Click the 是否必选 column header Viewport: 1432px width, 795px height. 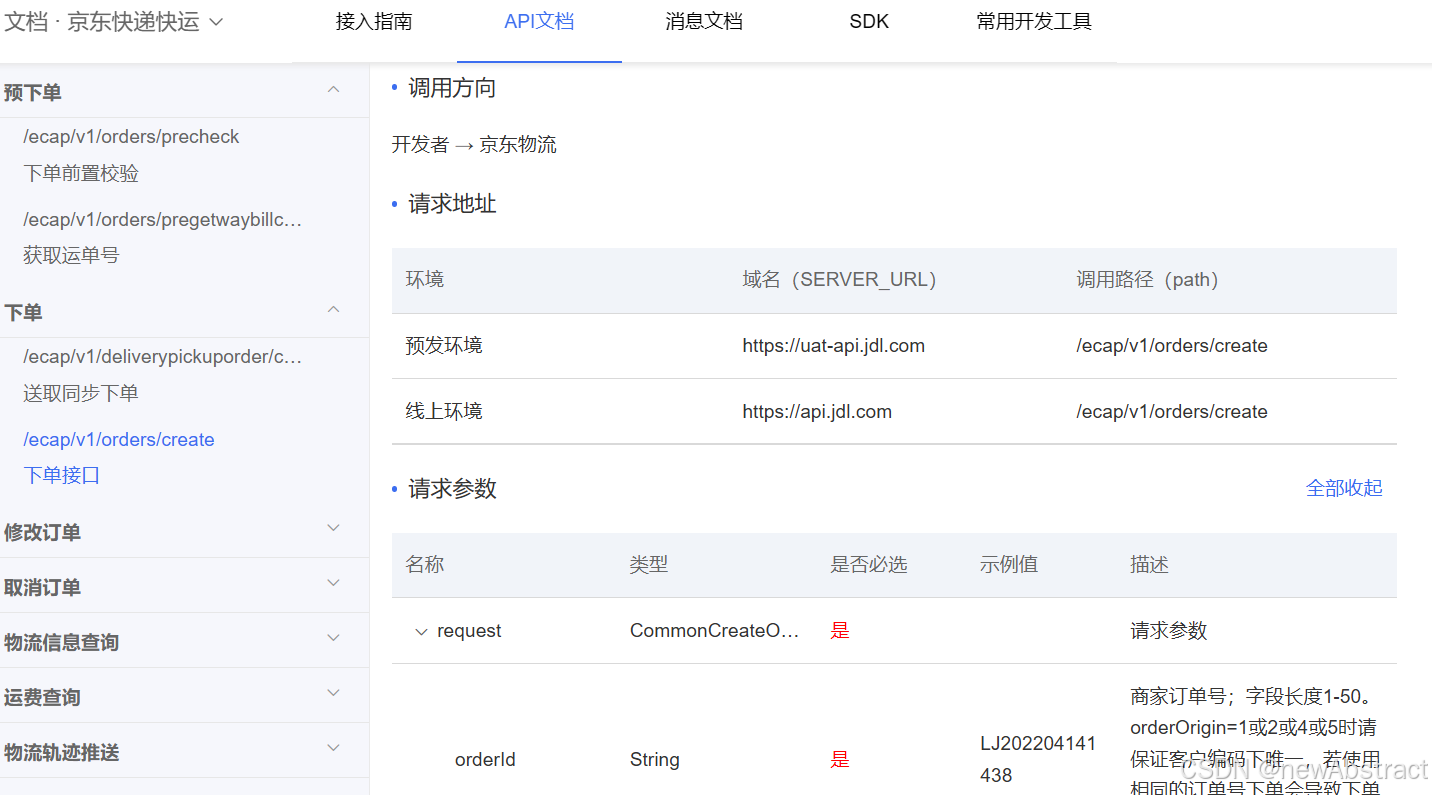869,565
